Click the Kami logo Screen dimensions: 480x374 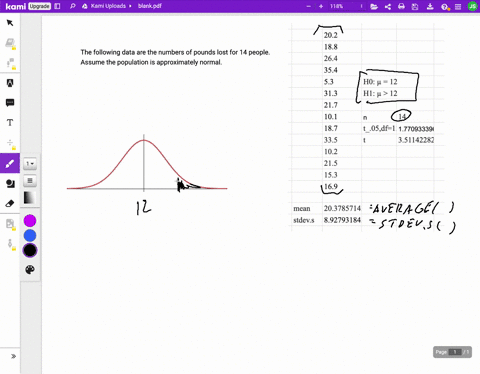(x=15, y=6)
